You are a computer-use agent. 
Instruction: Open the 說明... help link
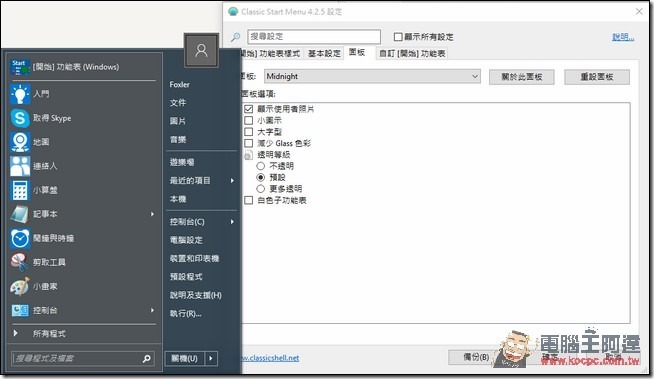(623, 37)
